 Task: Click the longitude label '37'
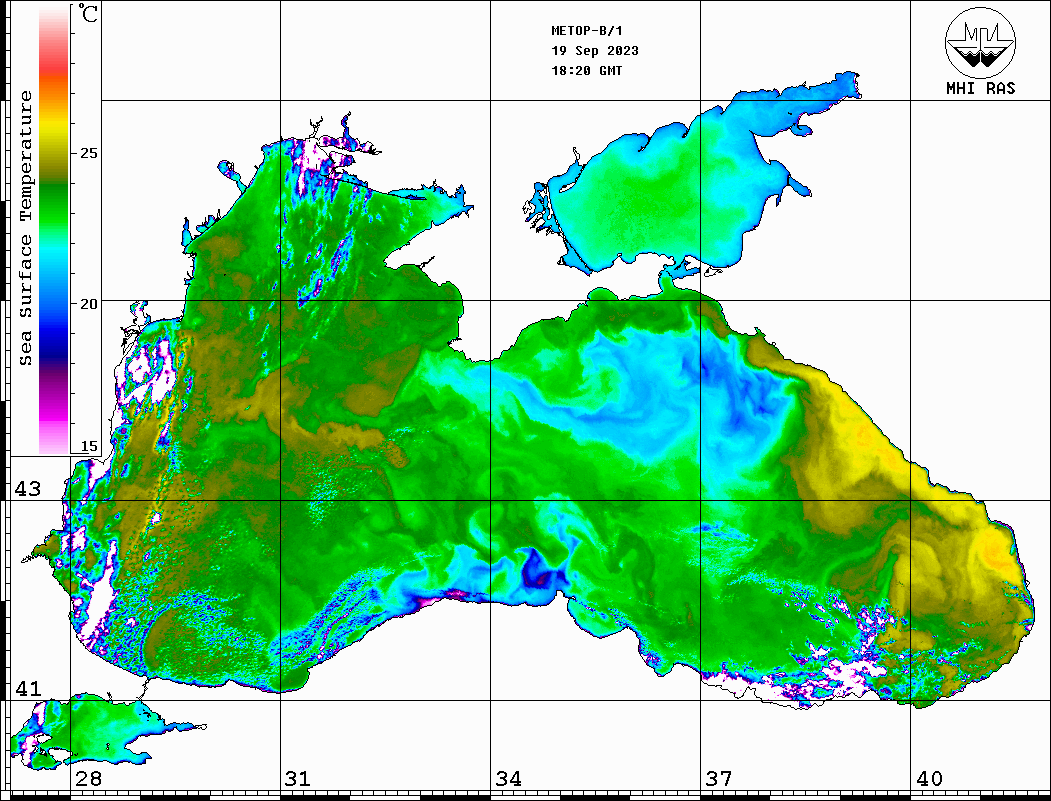coord(719,778)
